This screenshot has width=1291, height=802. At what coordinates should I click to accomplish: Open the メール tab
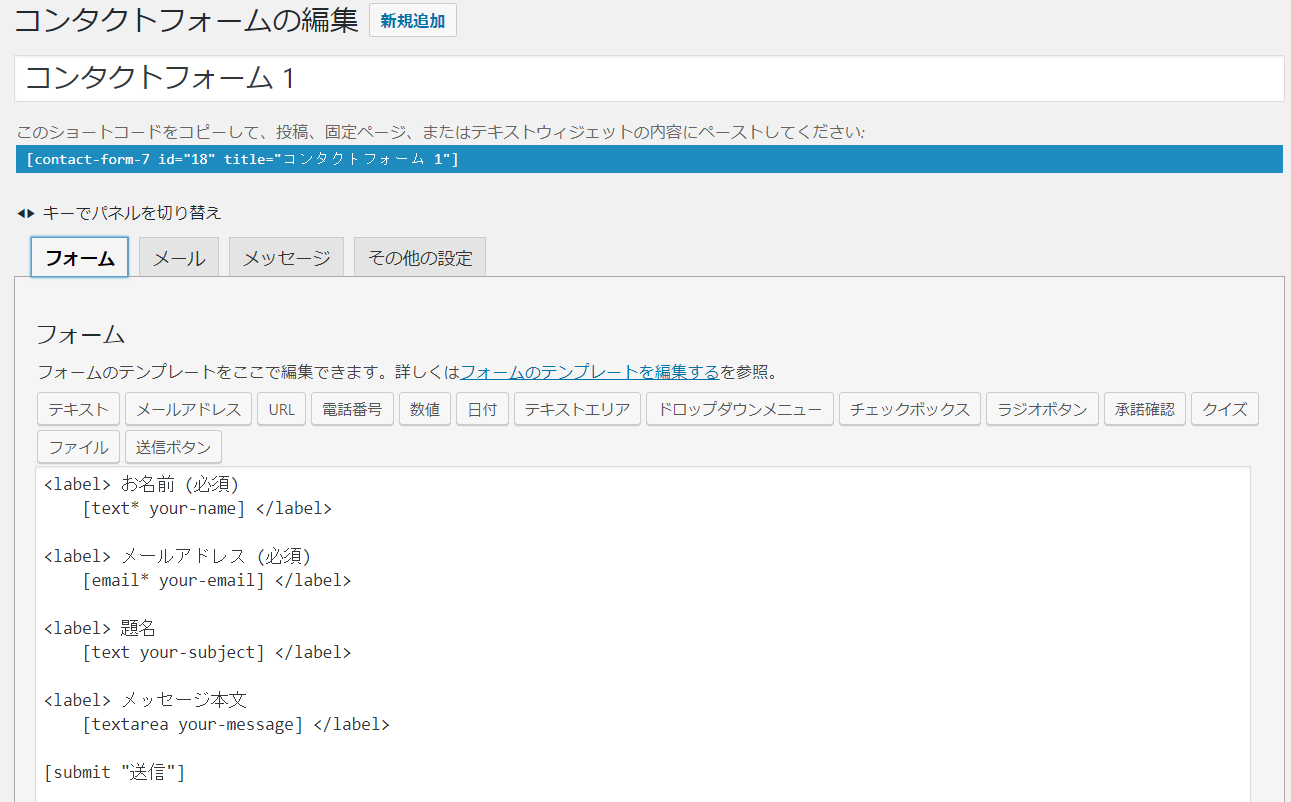click(x=179, y=258)
